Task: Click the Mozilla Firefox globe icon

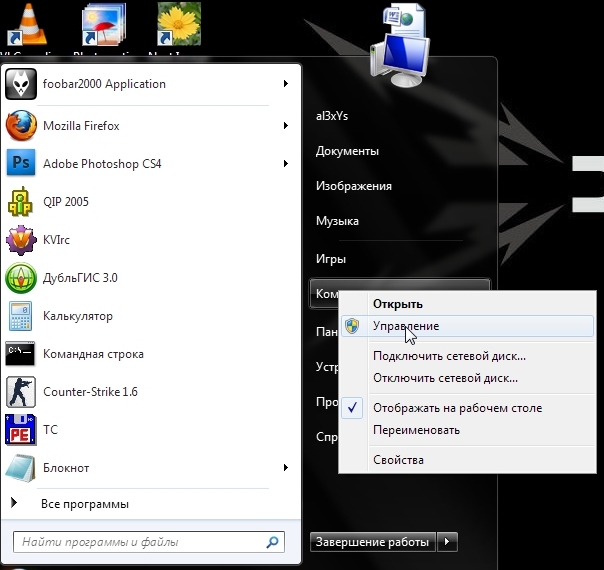Action: pos(21,126)
